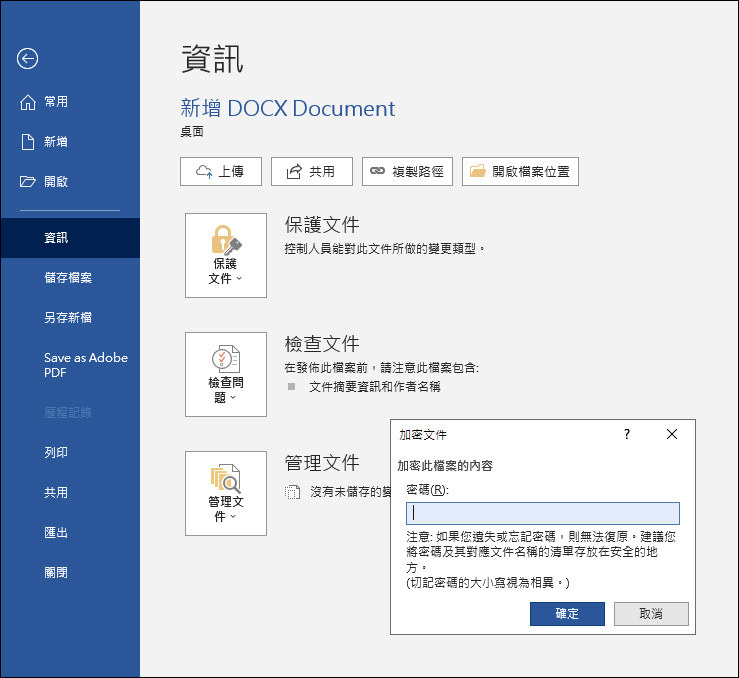Cancel encryption with 取消 button
This screenshot has height=678, width=739.
(651, 614)
